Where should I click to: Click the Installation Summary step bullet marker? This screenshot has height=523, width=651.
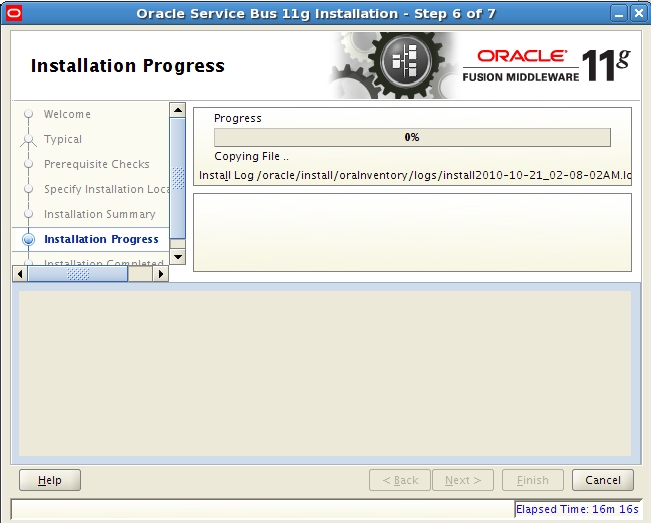tap(28, 214)
